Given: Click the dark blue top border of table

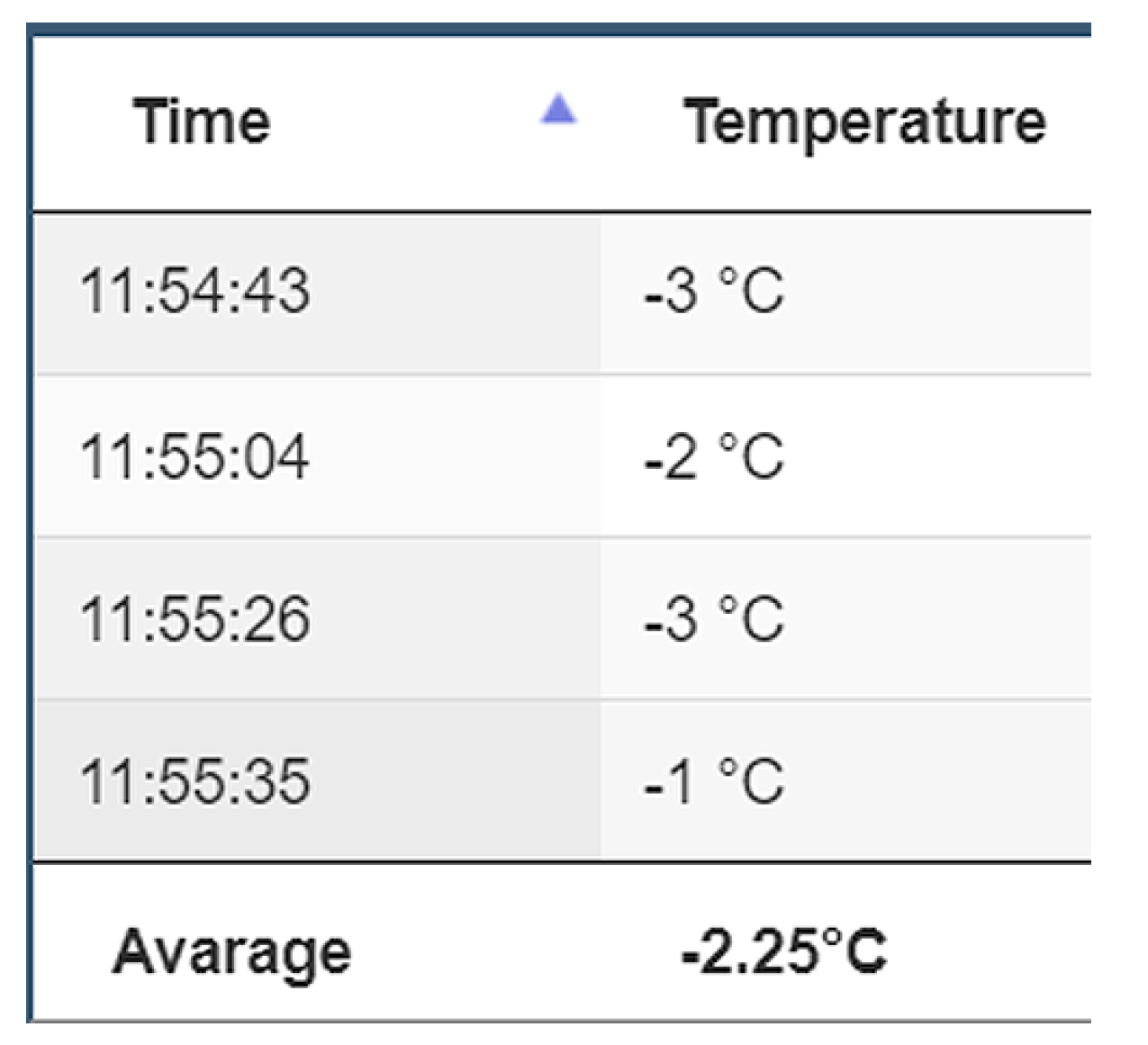Looking at the screenshot, I should point(558,30).
